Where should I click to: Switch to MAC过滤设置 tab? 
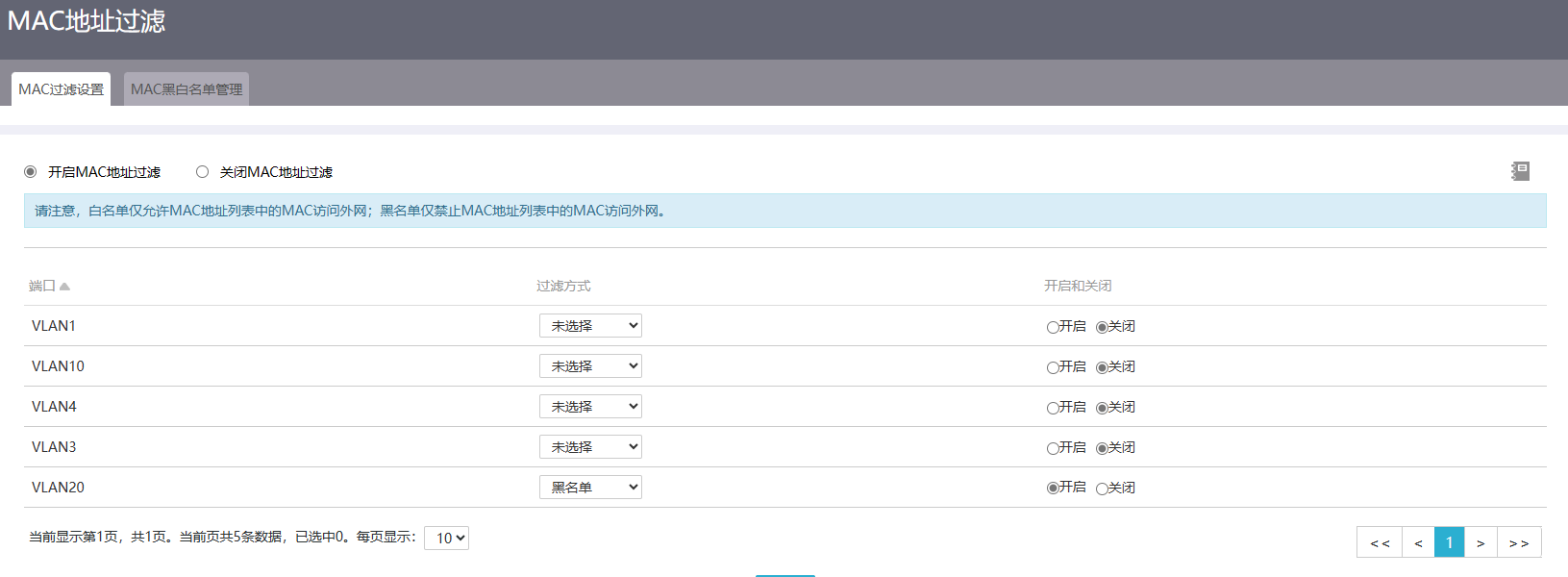(x=61, y=89)
